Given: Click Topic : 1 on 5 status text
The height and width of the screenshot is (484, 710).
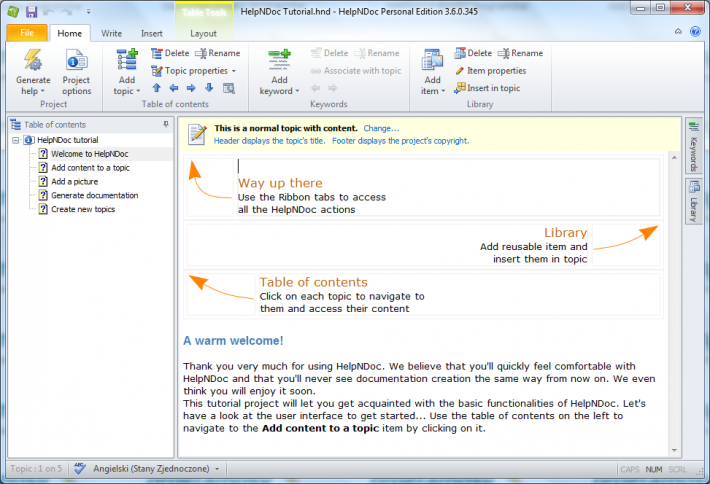Looking at the screenshot, I should coord(36,469).
